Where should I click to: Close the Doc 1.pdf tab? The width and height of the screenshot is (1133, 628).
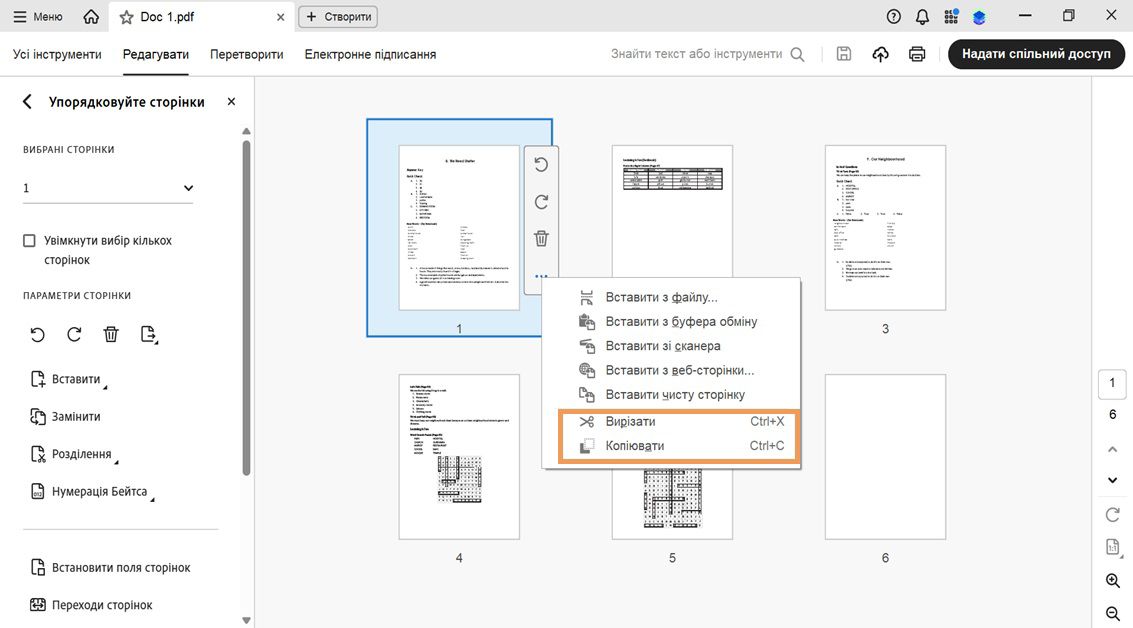(x=280, y=17)
